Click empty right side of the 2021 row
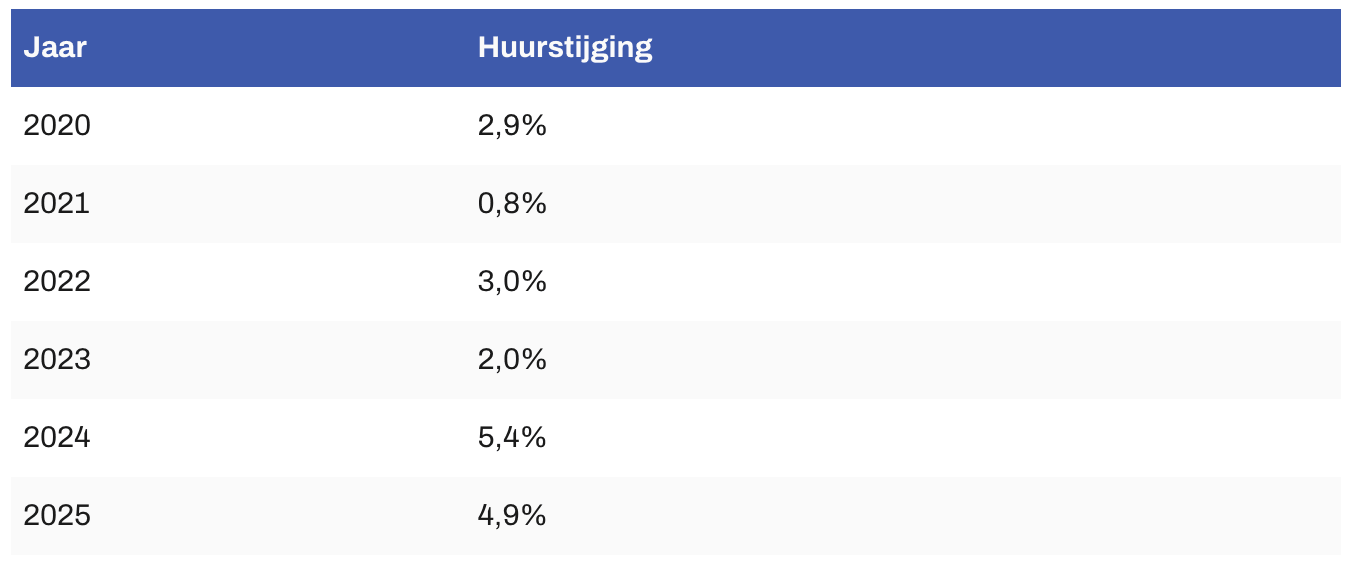The width and height of the screenshot is (1351, 564). click(1000, 204)
